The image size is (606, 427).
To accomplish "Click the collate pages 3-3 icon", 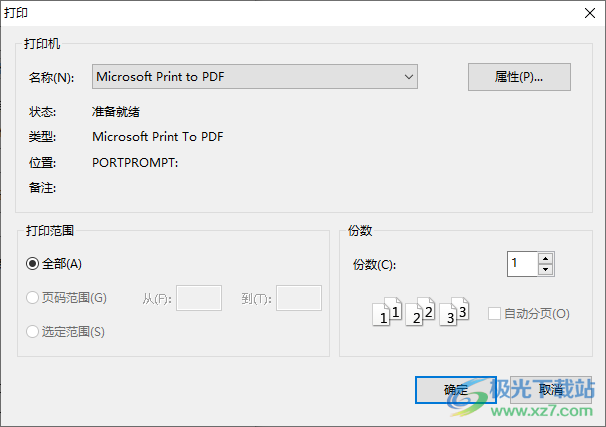I will coord(454,311).
